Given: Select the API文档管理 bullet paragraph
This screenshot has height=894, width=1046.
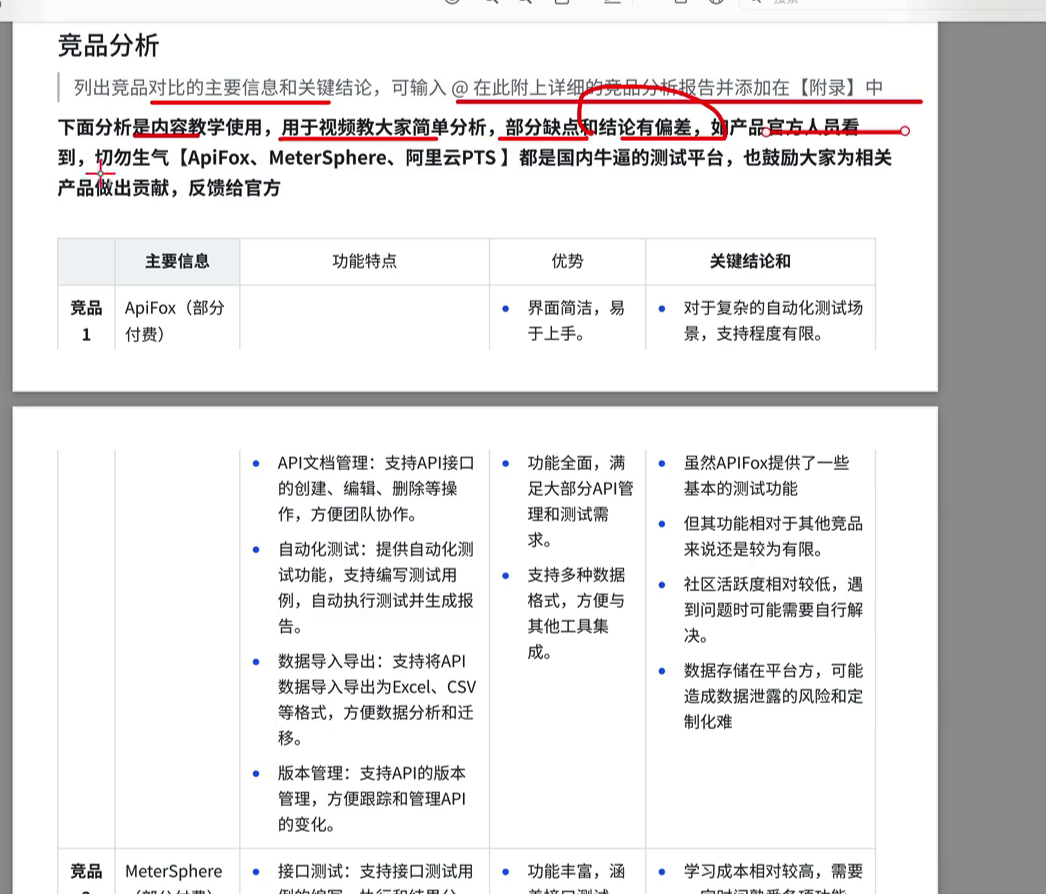Looking at the screenshot, I should click(377, 488).
